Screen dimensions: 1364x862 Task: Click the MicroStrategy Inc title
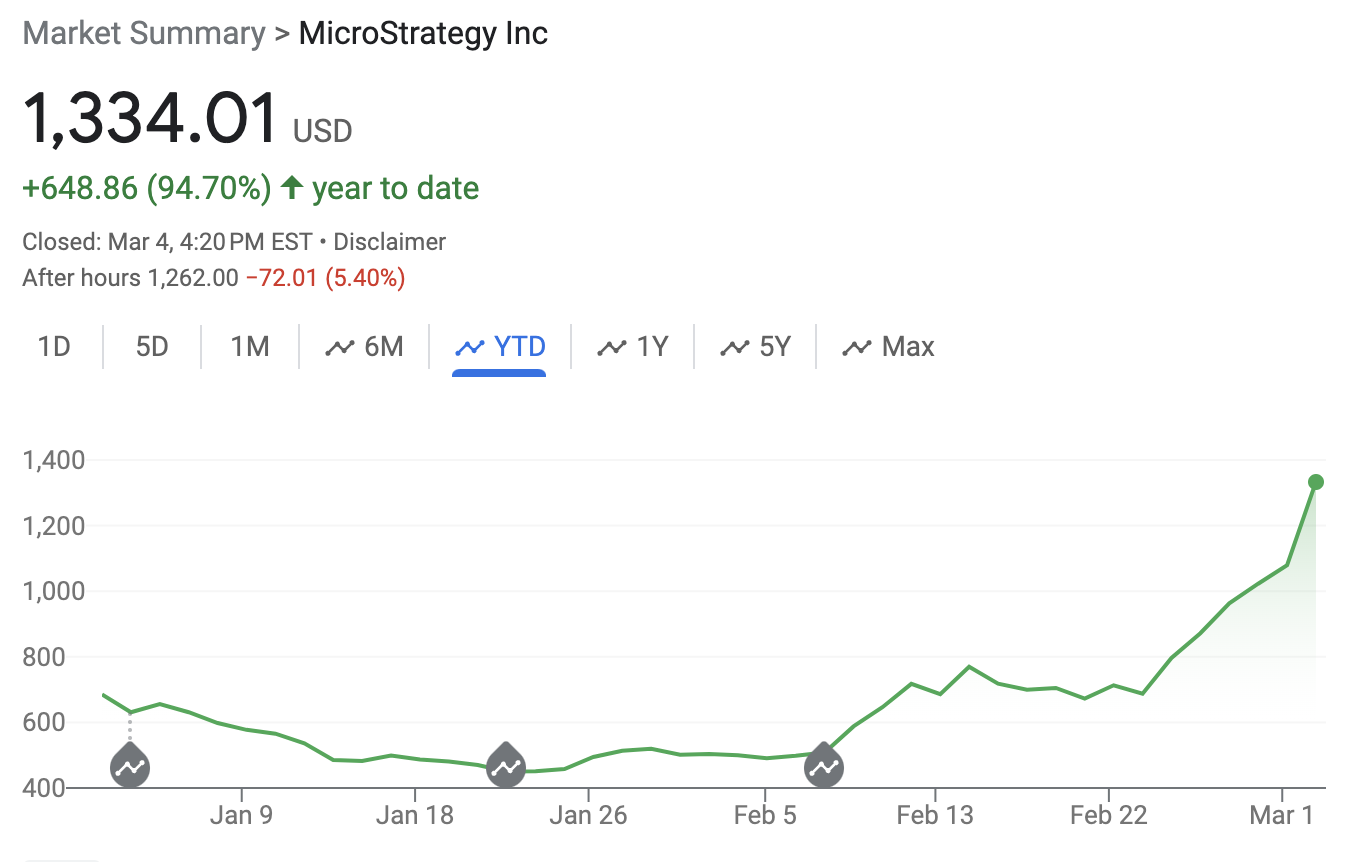coord(422,32)
